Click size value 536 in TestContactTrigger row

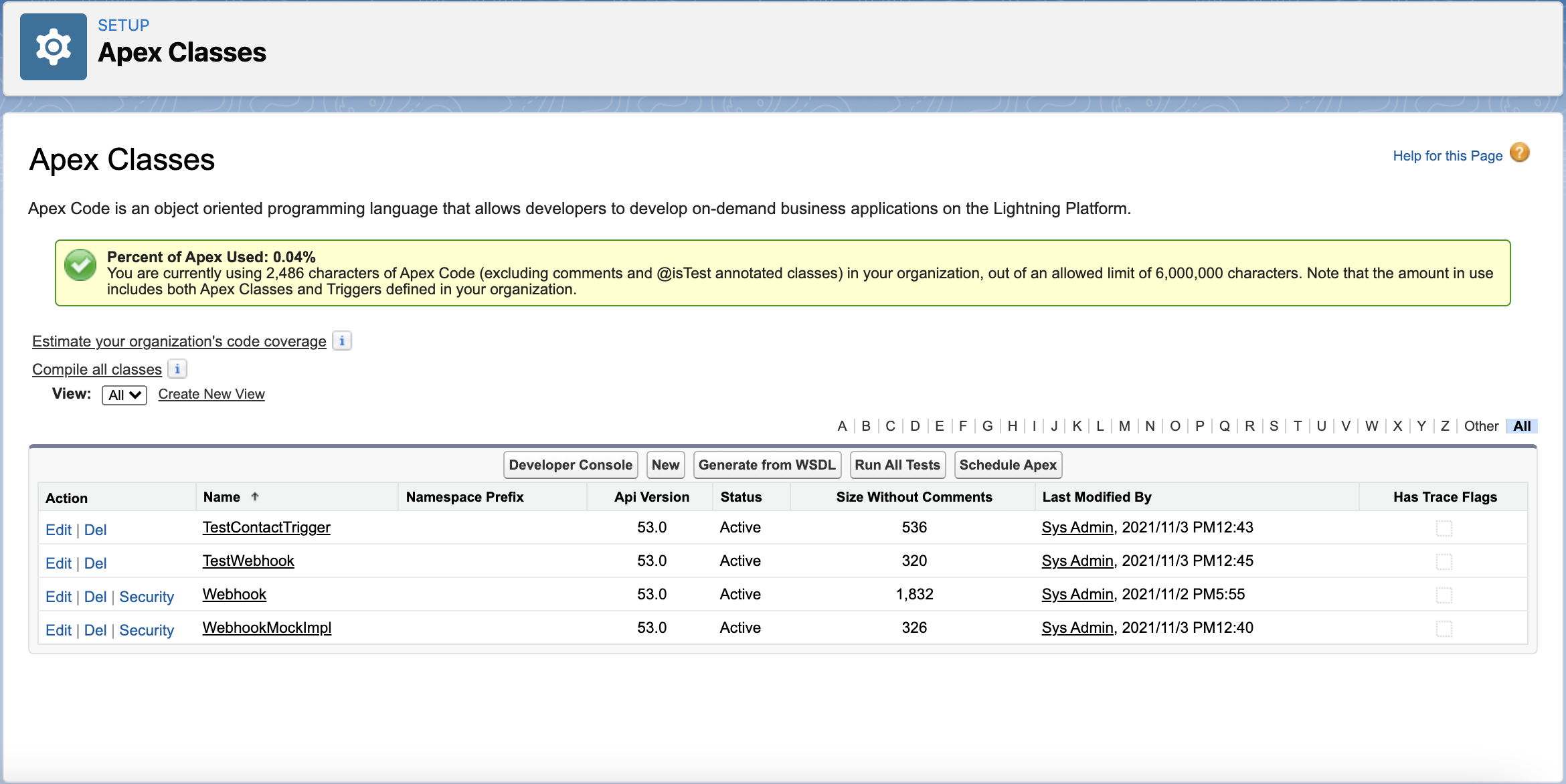(x=914, y=527)
